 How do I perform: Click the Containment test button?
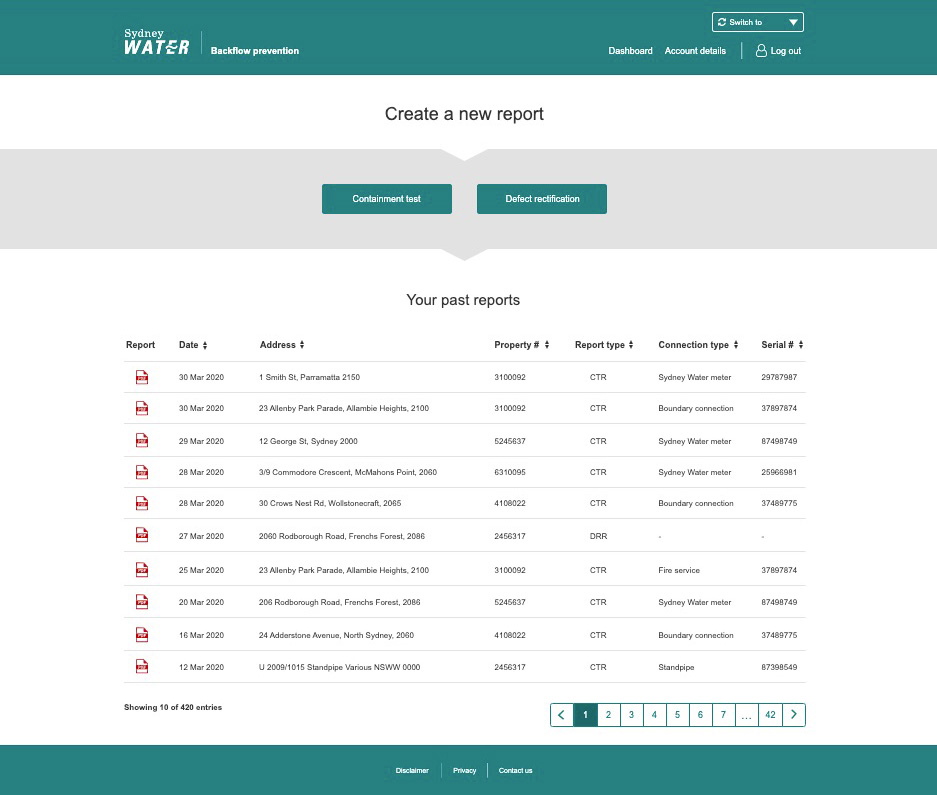[386, 199]
